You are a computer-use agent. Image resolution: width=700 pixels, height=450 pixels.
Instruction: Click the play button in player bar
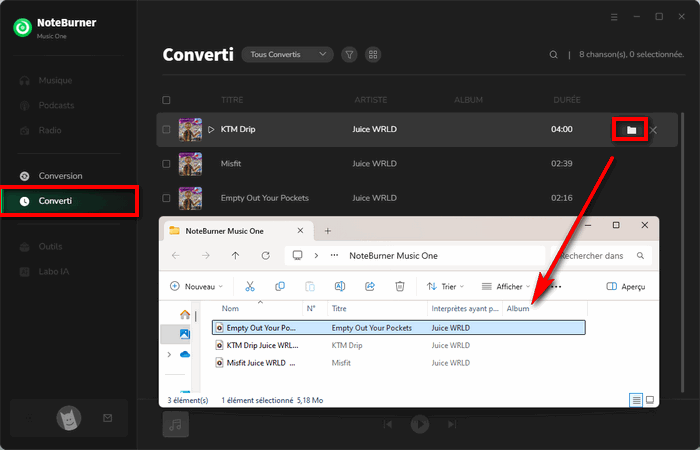click(420, 424)
